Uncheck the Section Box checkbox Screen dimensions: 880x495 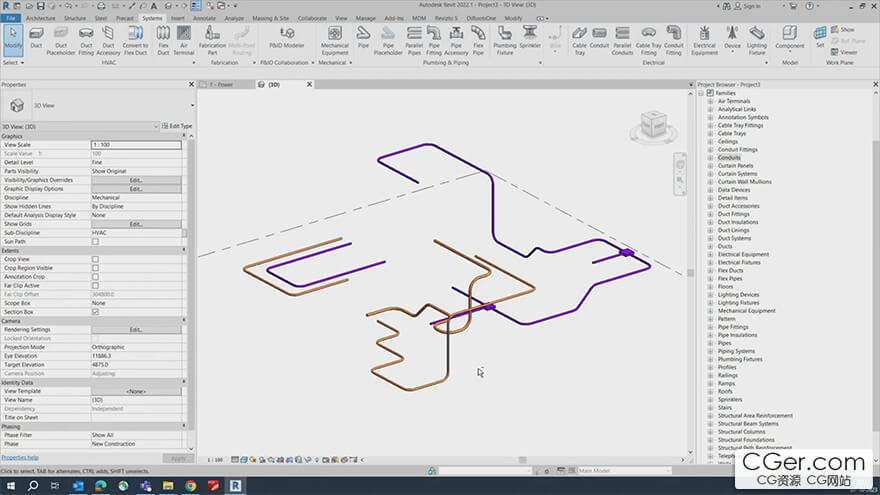point(96,312)
